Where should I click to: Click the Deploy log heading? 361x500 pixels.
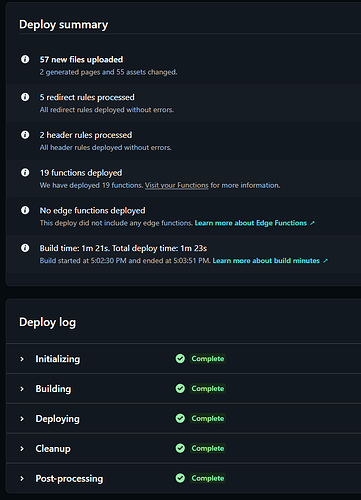48,322
